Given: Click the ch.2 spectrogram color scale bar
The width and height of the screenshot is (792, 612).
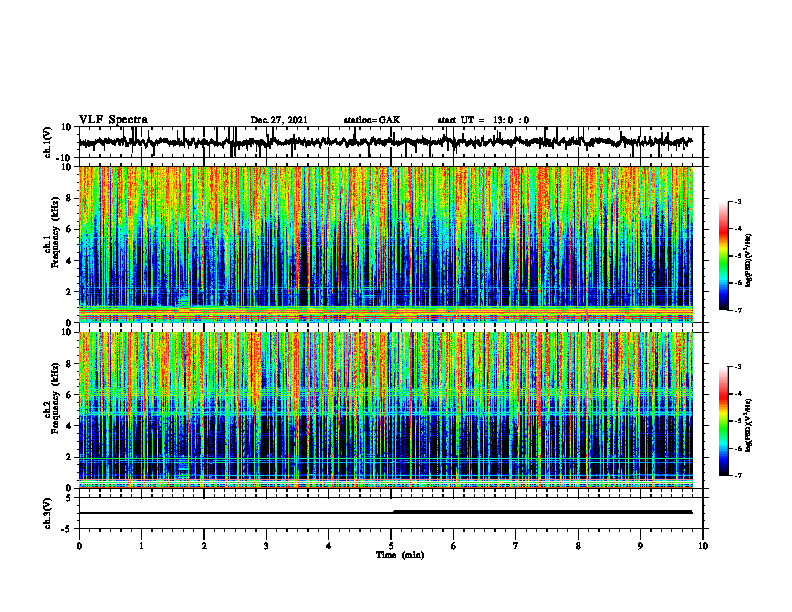Looking at the screenshot, I should pyautogui.click(x=724, y=421).
